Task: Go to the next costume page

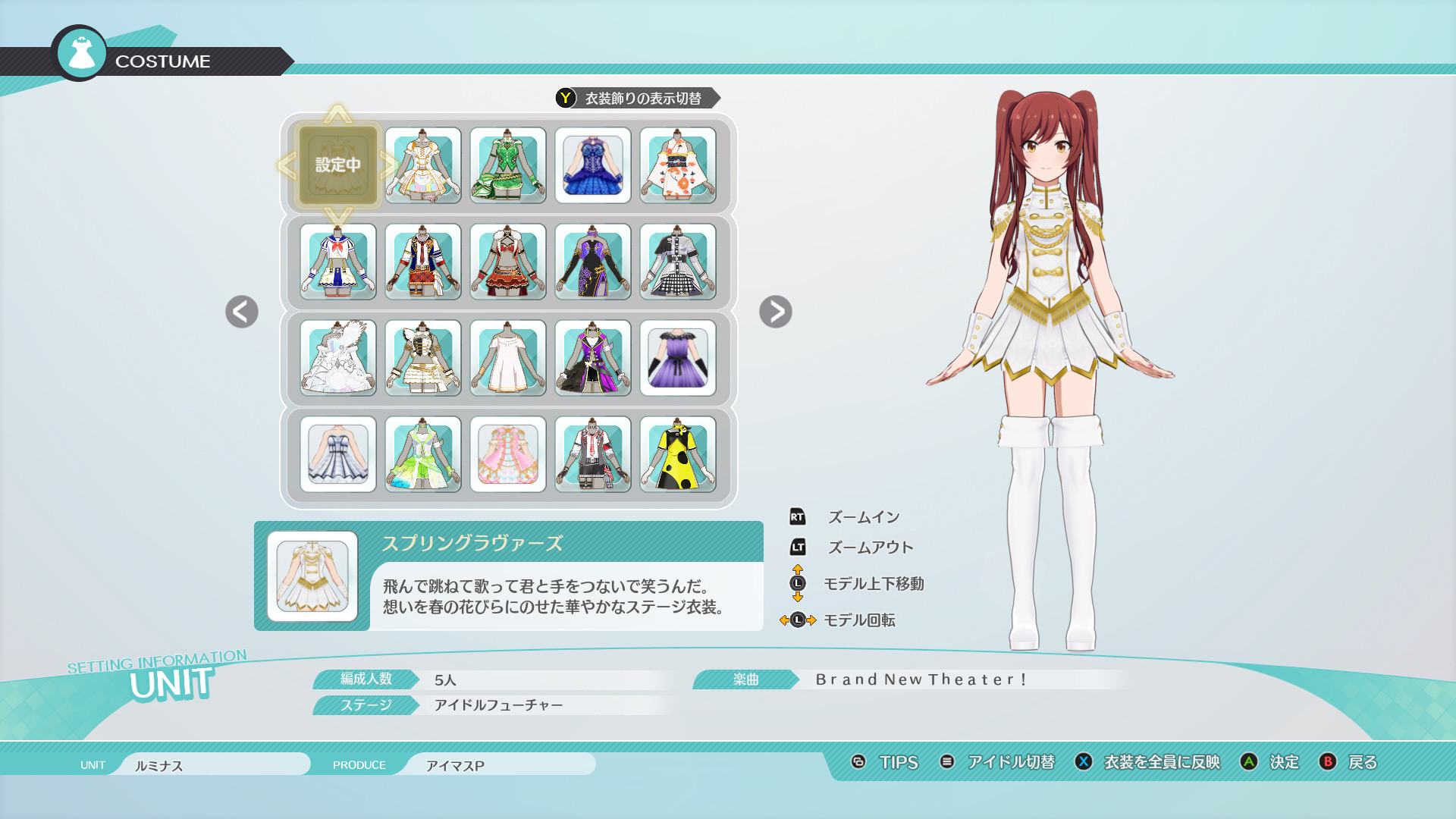Action: click(x=776, y=312)
